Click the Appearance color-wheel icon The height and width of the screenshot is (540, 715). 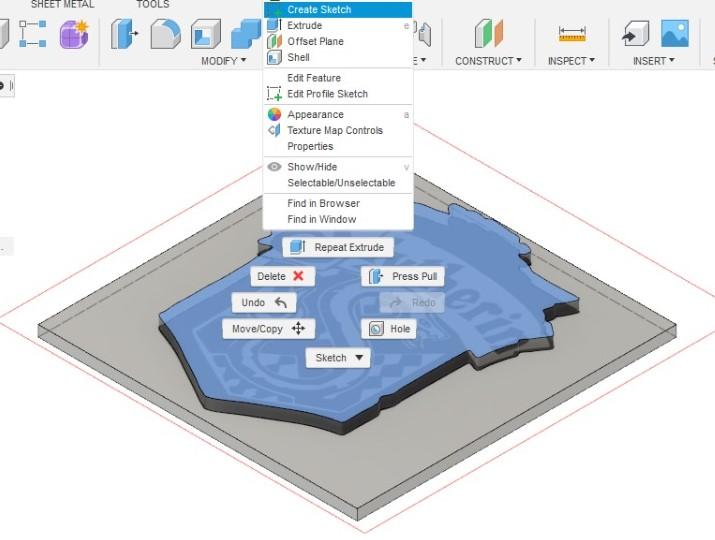275,114
